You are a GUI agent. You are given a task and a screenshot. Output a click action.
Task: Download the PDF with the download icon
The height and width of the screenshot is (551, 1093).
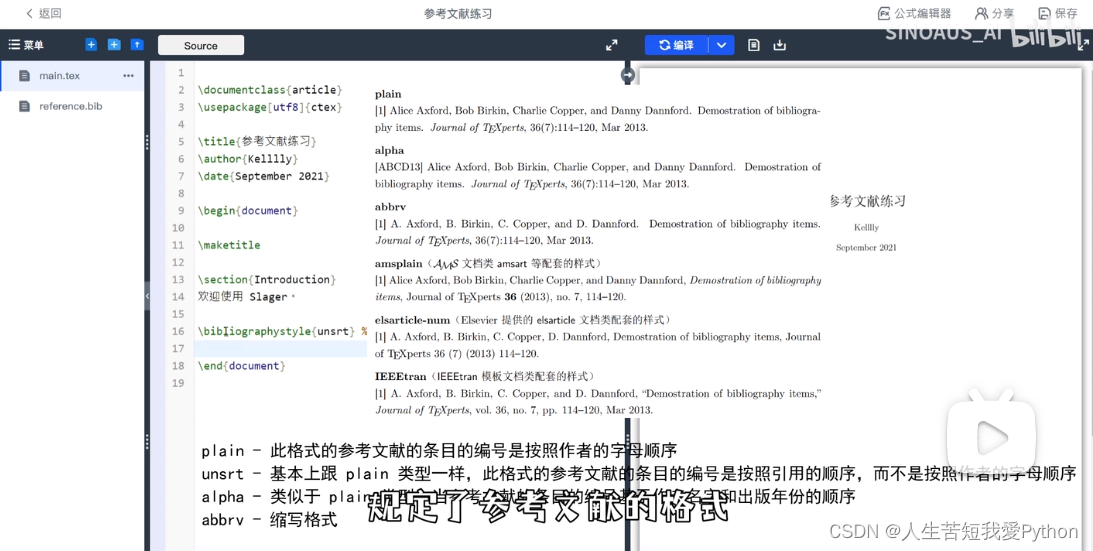point(779,45)
